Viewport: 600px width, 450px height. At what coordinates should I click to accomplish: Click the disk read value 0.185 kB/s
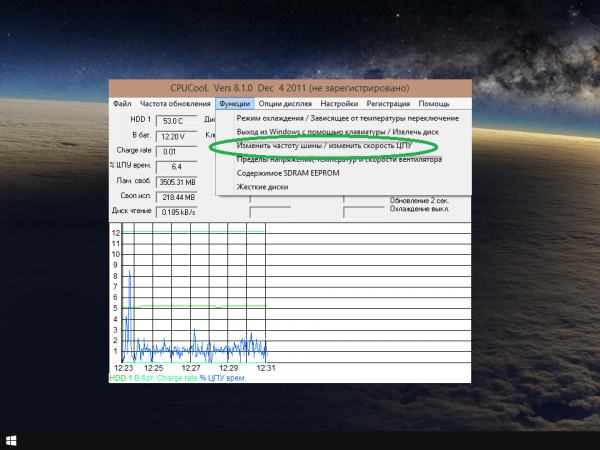(176, 212)
